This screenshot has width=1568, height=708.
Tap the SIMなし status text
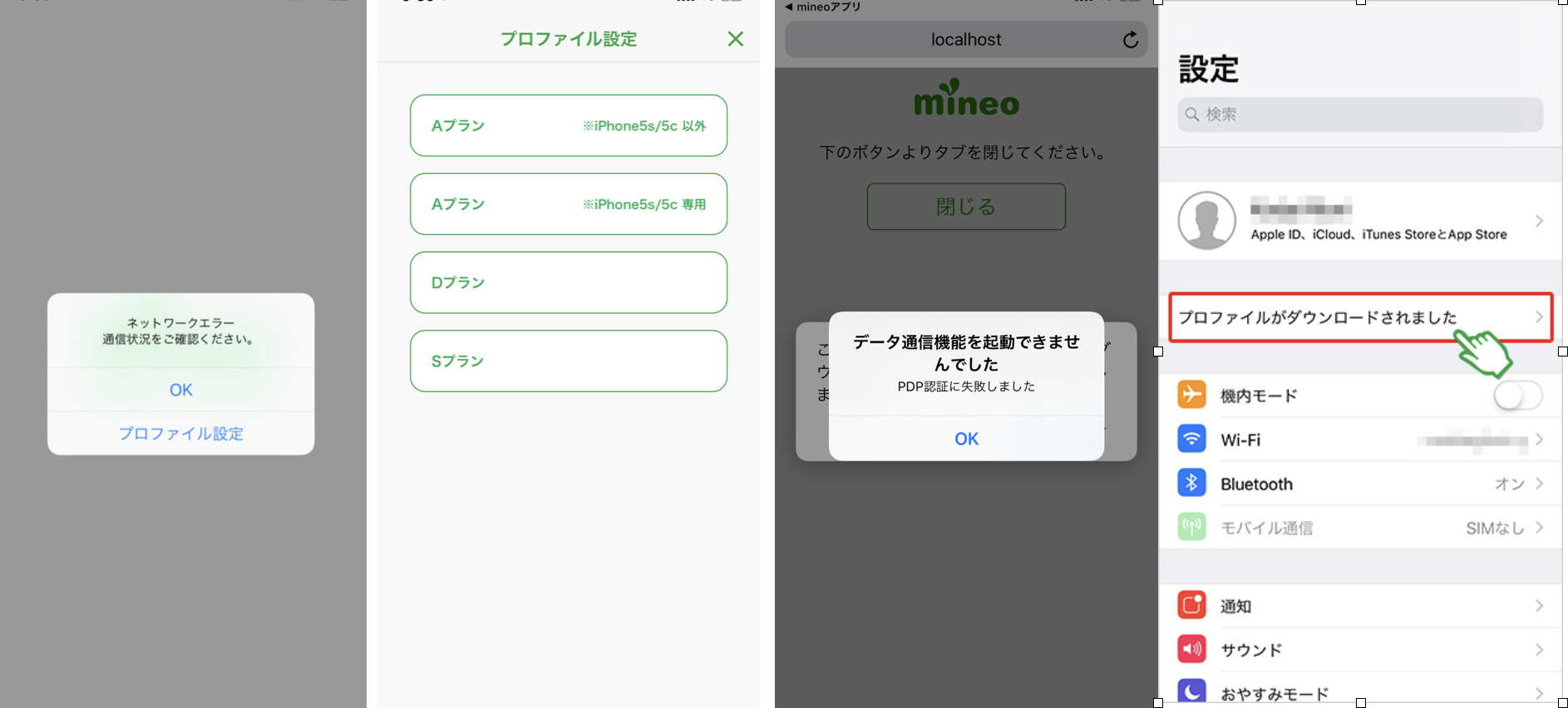[x=1495, y=528]
